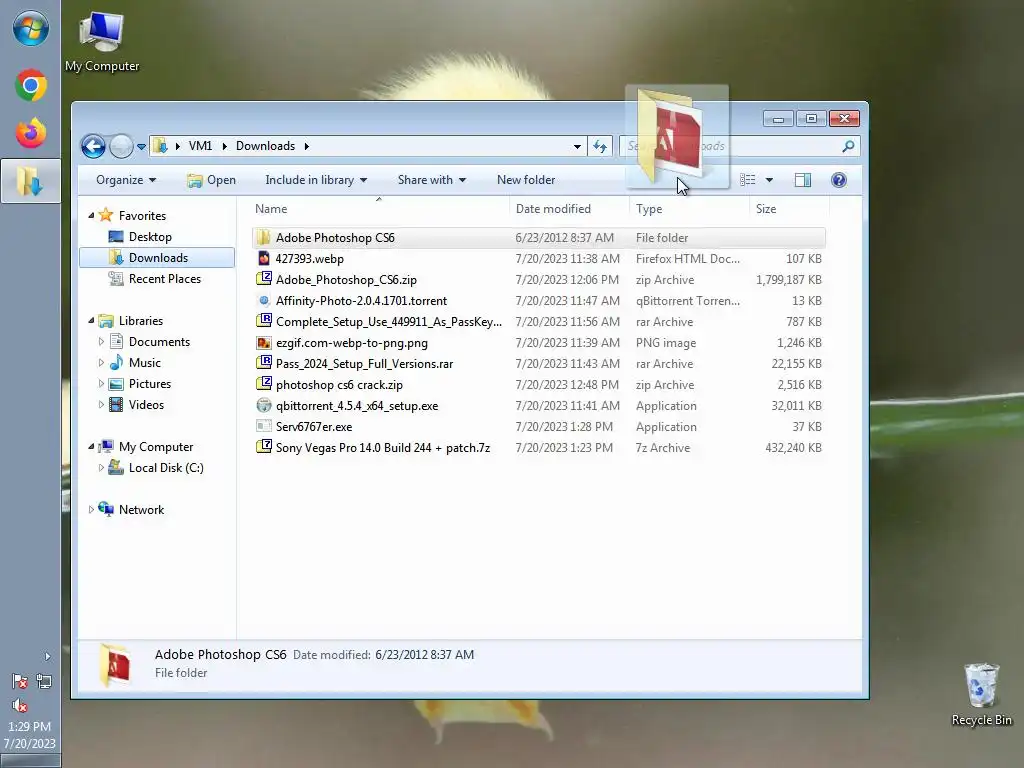Click the network tray icon
The image size is (1024, 768).
[44, 682]
